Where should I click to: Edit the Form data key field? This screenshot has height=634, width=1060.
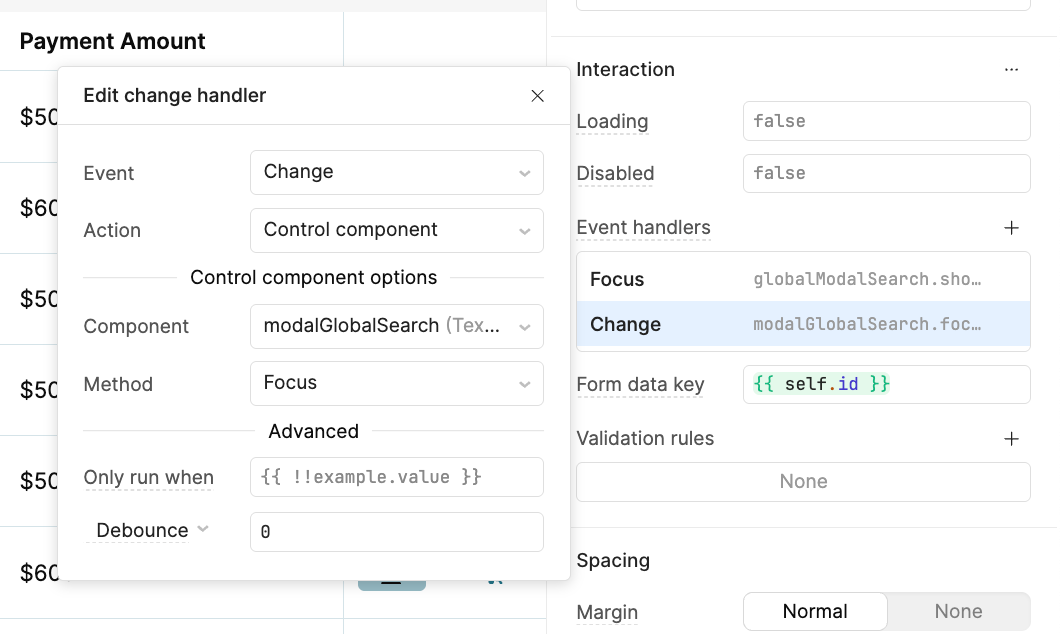pyautogui.click(x=885, y=385)
